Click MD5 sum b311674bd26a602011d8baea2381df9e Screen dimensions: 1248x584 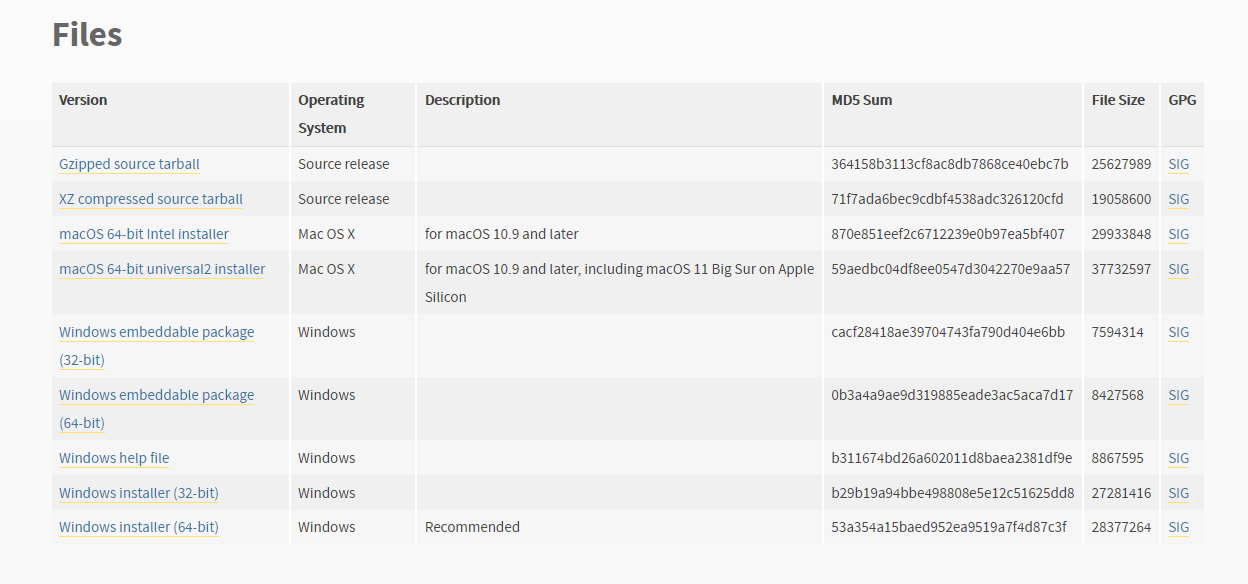tap(951, 458)
